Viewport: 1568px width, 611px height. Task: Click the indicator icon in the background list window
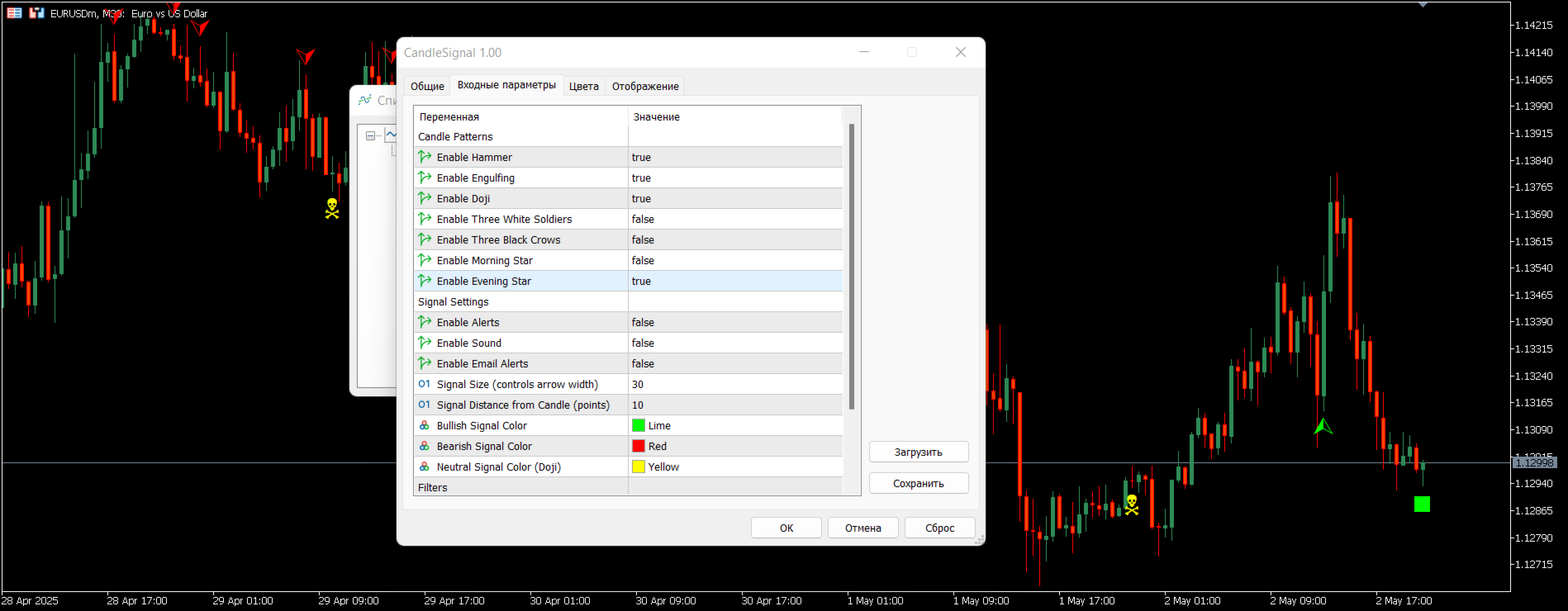(365, 100)
